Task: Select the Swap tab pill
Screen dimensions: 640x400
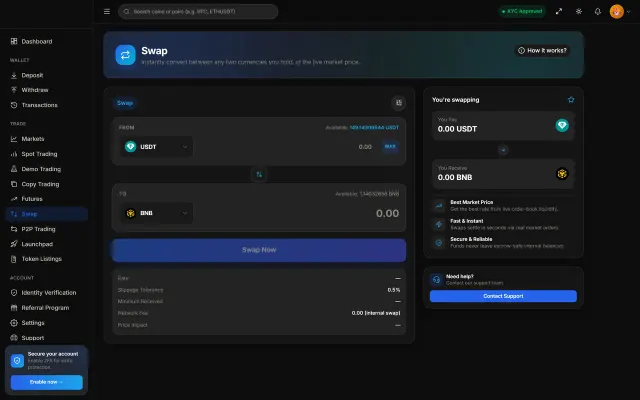Action: tap(125, 103)
